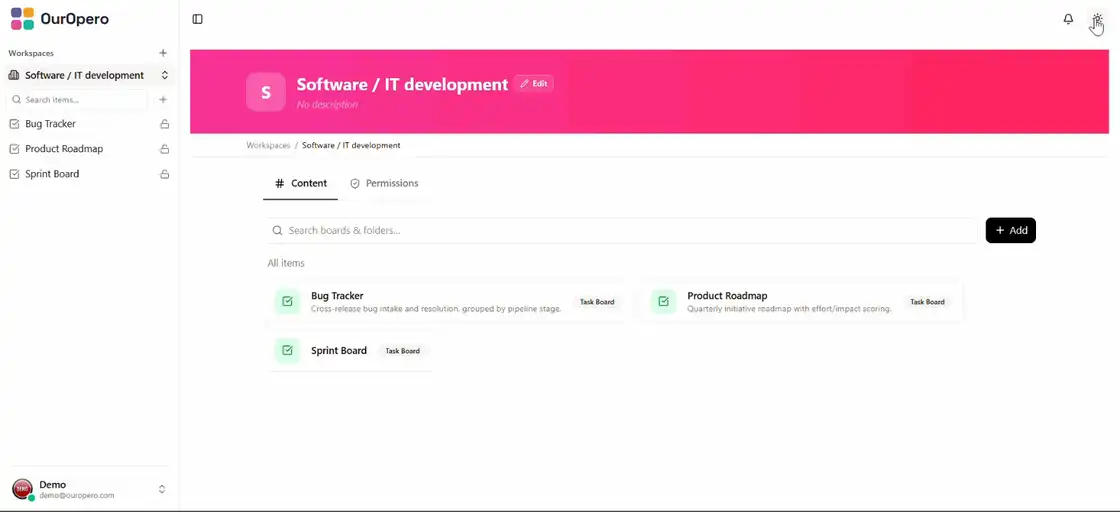1120x512 pixels.
Task: Click the Workspaces sidebar label
Action: pyautogui.click(x=31, y=54)
